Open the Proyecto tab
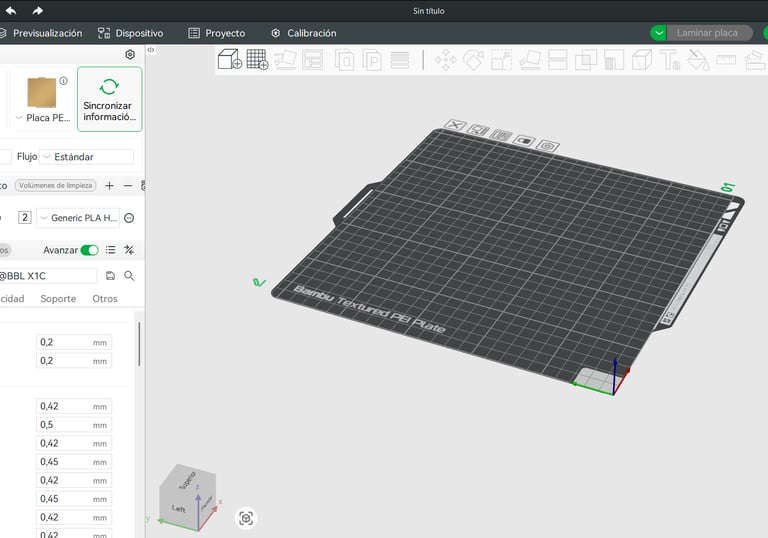Image resolution: width=768 pixels, height=538 pixels. pos(216,33)
